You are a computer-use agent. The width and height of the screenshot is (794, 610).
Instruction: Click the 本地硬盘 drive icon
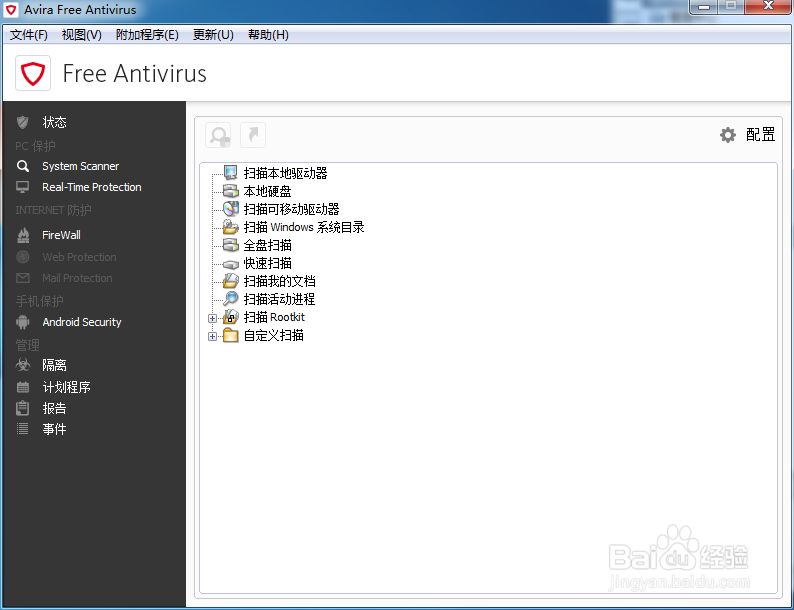pyautogui.click(x=230, y=191)
